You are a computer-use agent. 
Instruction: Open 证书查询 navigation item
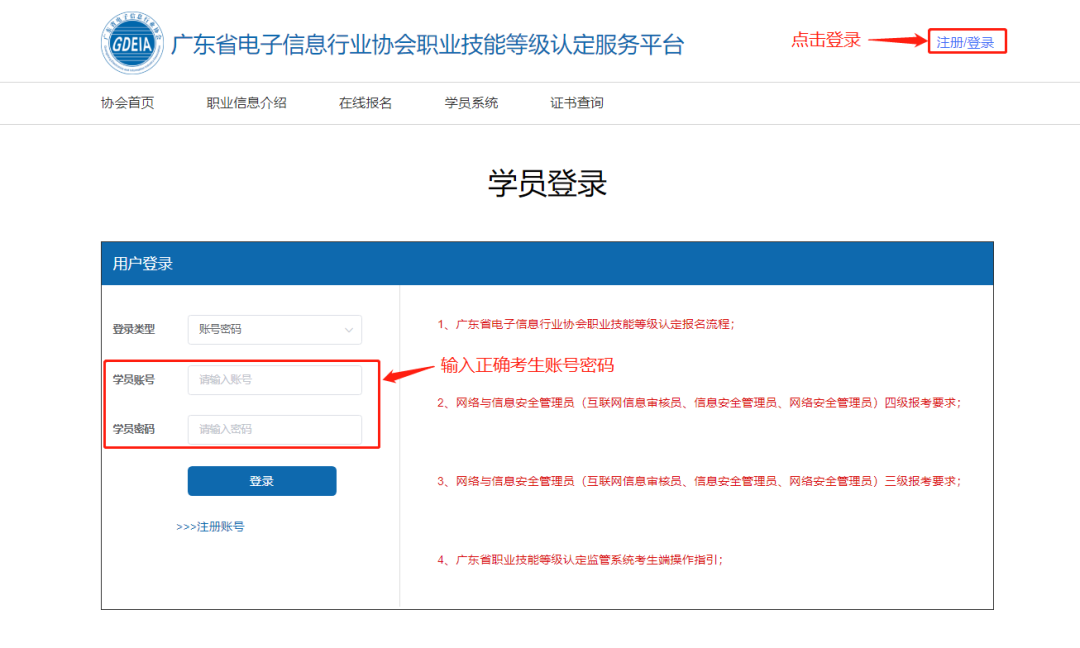pyautogui.click(x=577, y=103)
